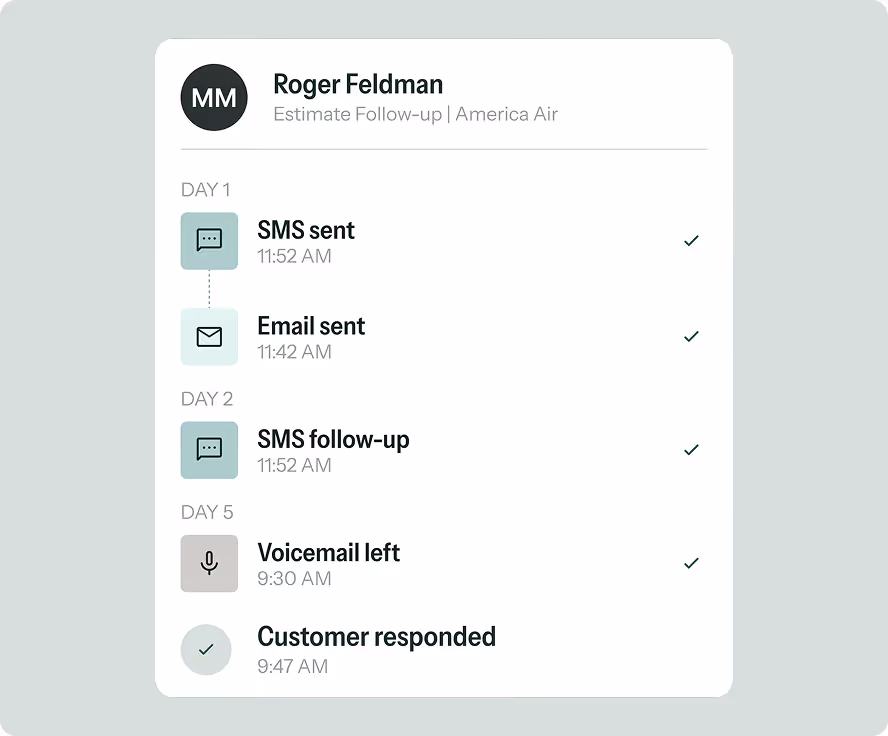Select the speech bubble icon under Day 2

tap(209, 450)
